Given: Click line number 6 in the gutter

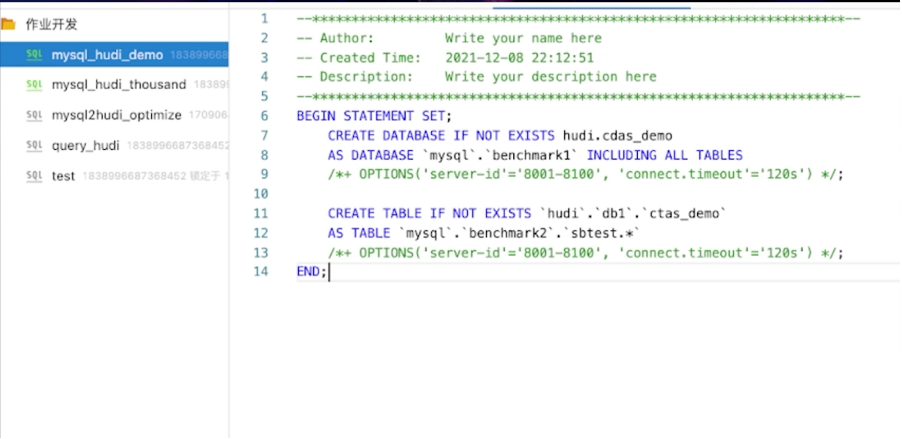Looking at the screenshot, I should 264,116.
